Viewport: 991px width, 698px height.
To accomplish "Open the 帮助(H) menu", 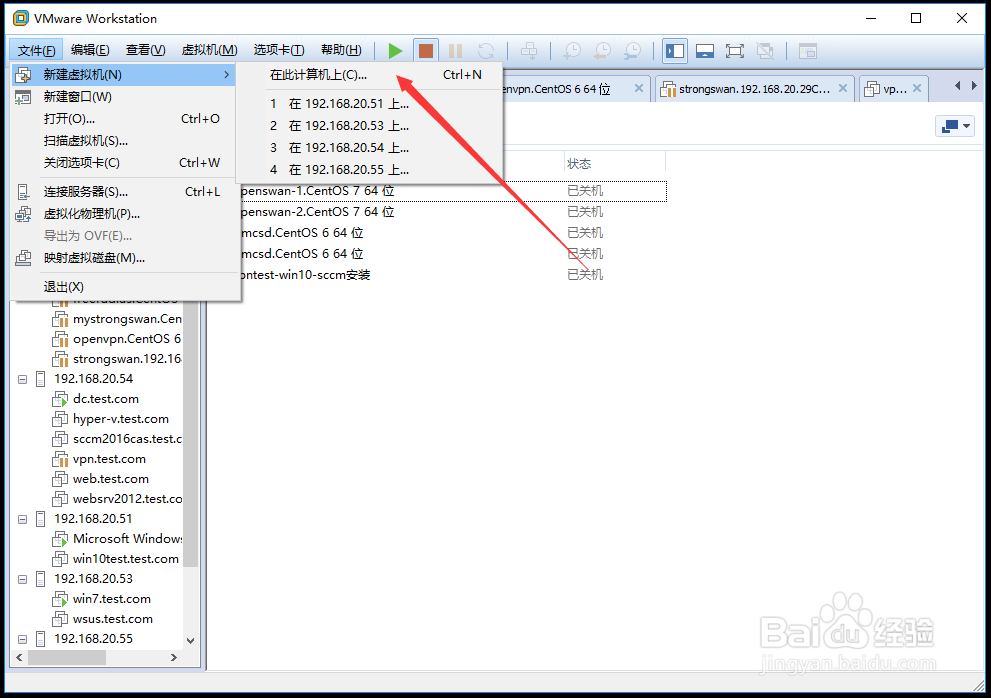I will pyautogui.click(x=341, y=50).
